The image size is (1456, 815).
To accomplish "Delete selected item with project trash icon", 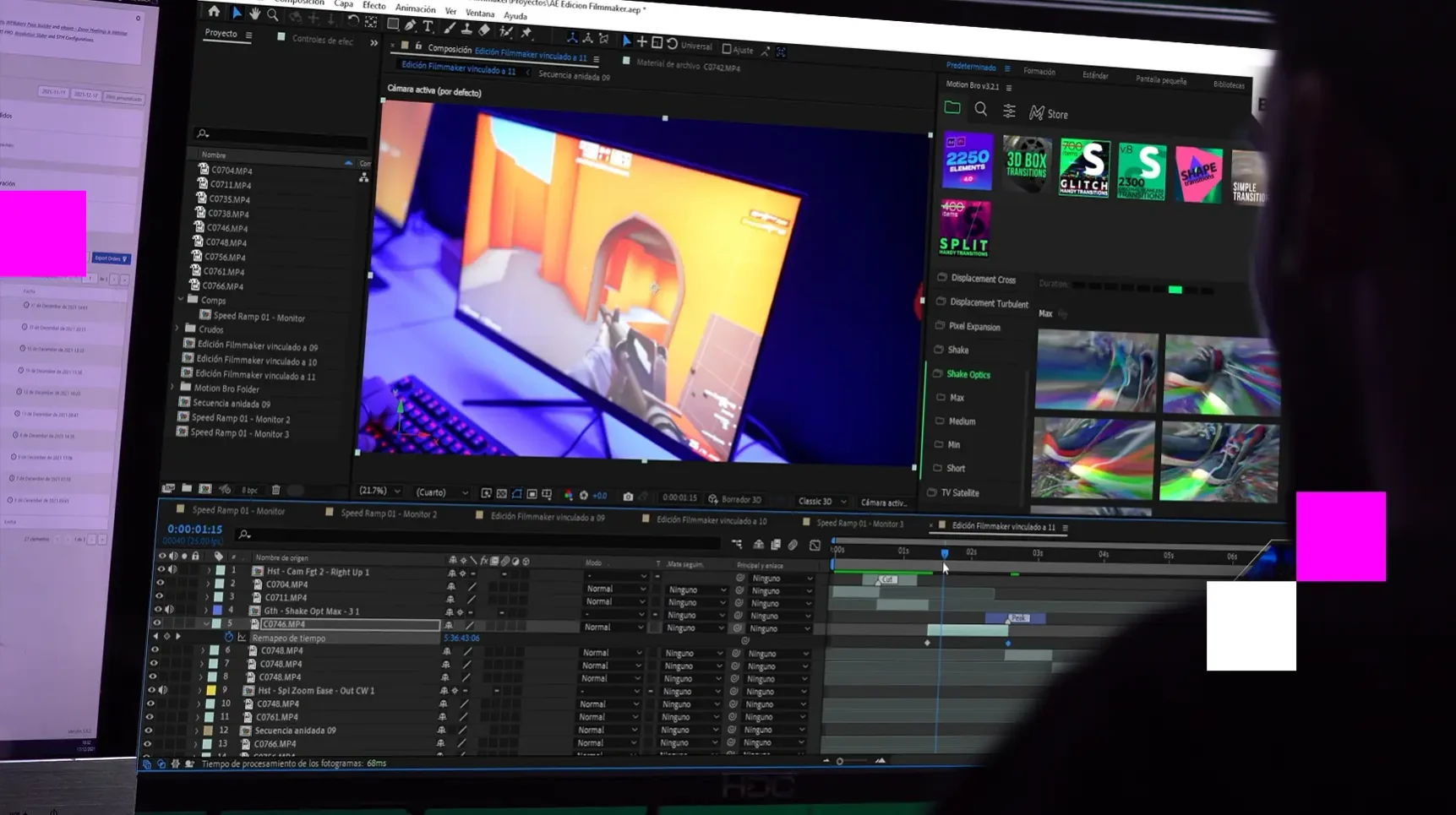I will pos(275,490).
